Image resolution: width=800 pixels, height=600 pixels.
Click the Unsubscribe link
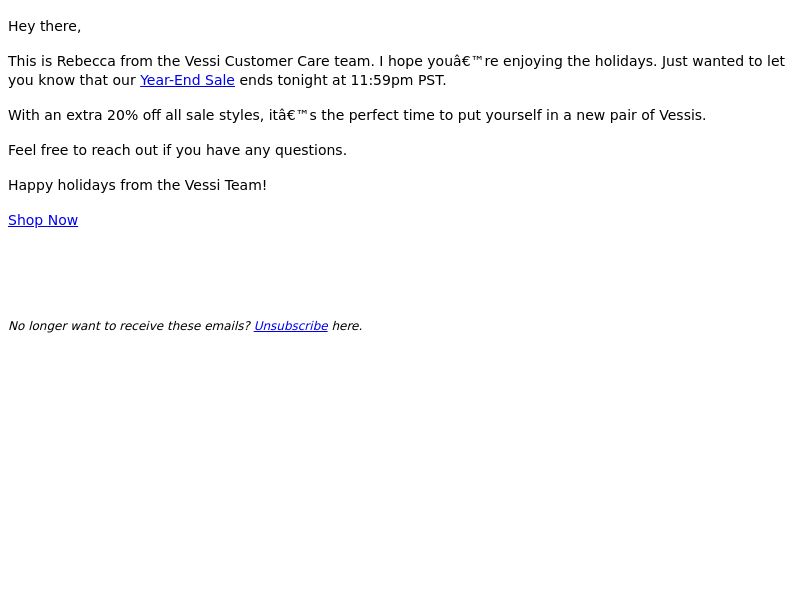pyautogui.click(x=291, y=326)
